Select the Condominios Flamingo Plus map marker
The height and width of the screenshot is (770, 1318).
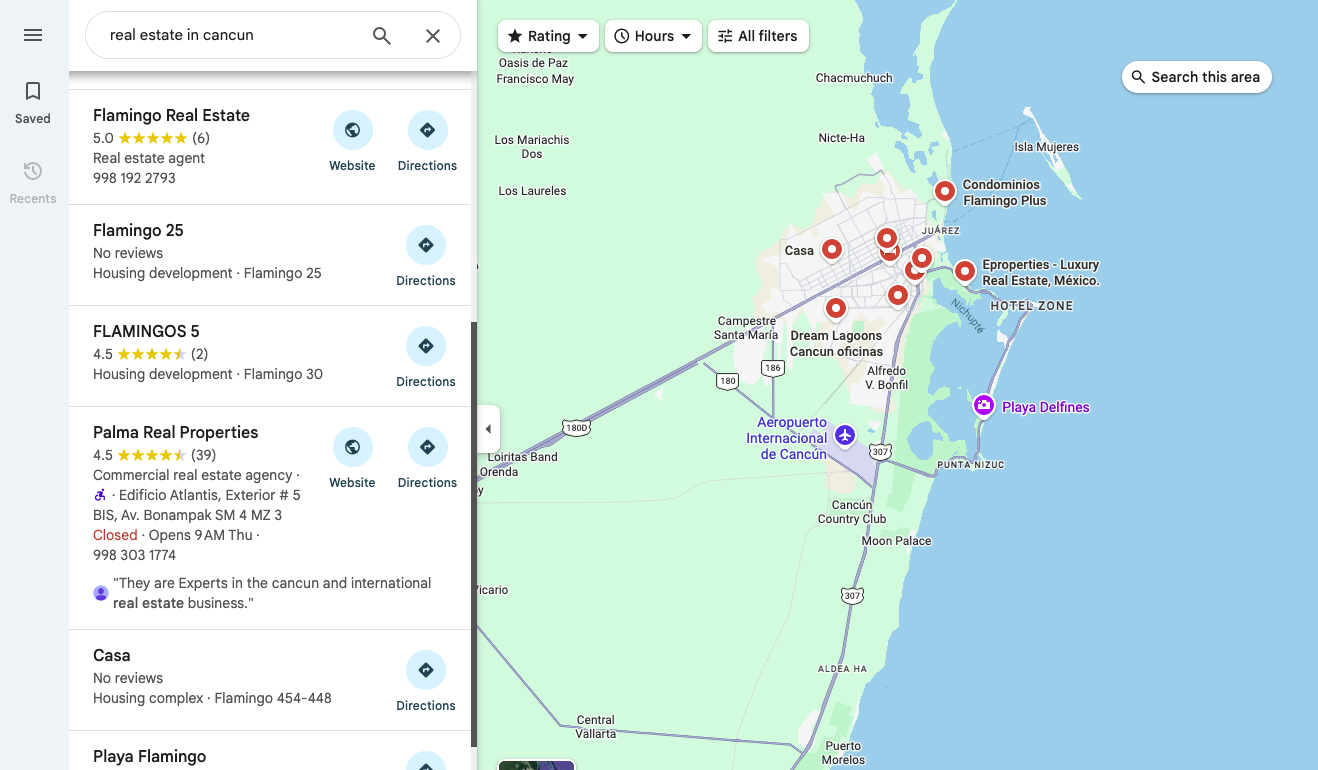point(945,190)
